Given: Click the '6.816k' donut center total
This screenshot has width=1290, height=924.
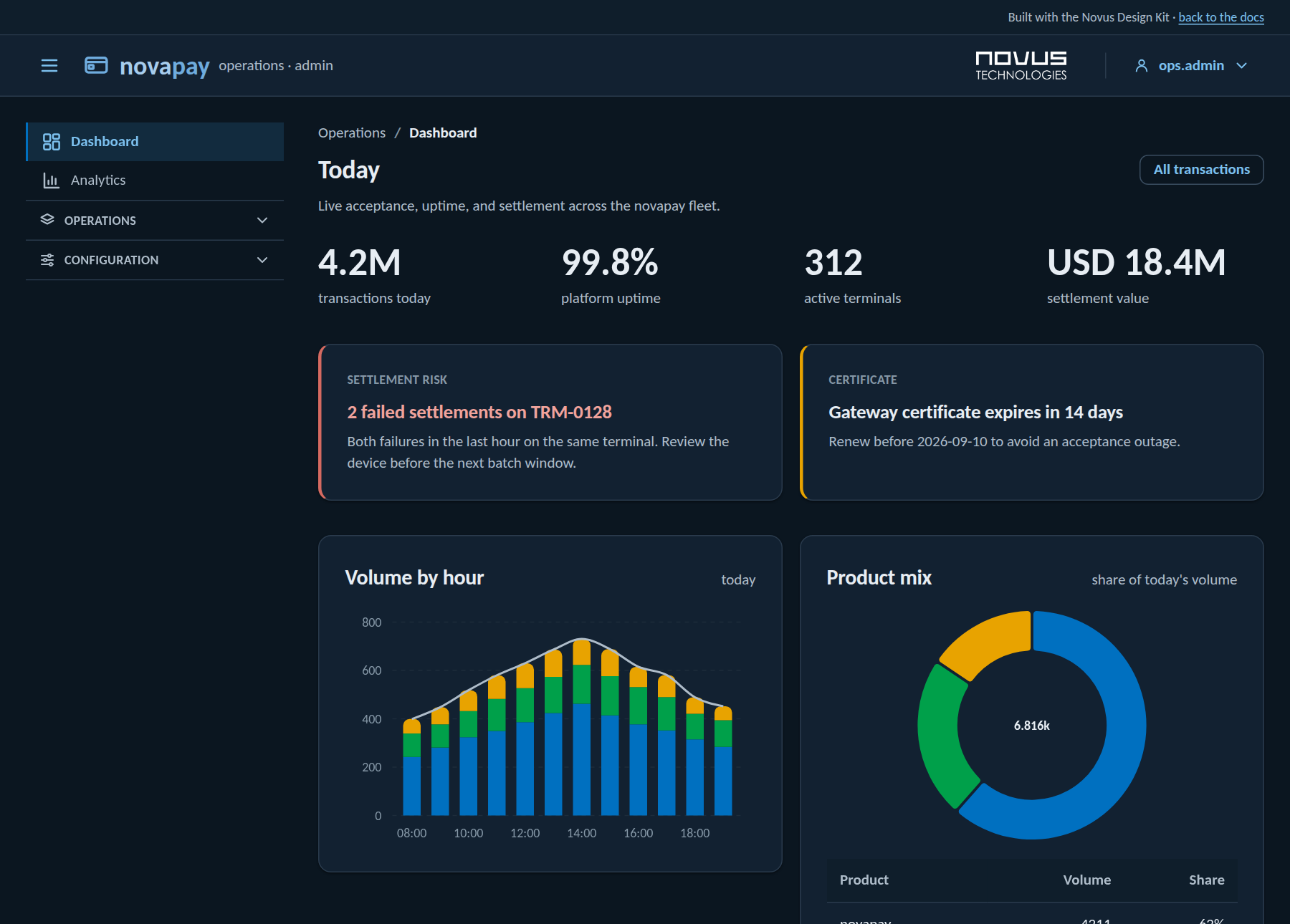Looking at the screenshot, I should 1032,726.
